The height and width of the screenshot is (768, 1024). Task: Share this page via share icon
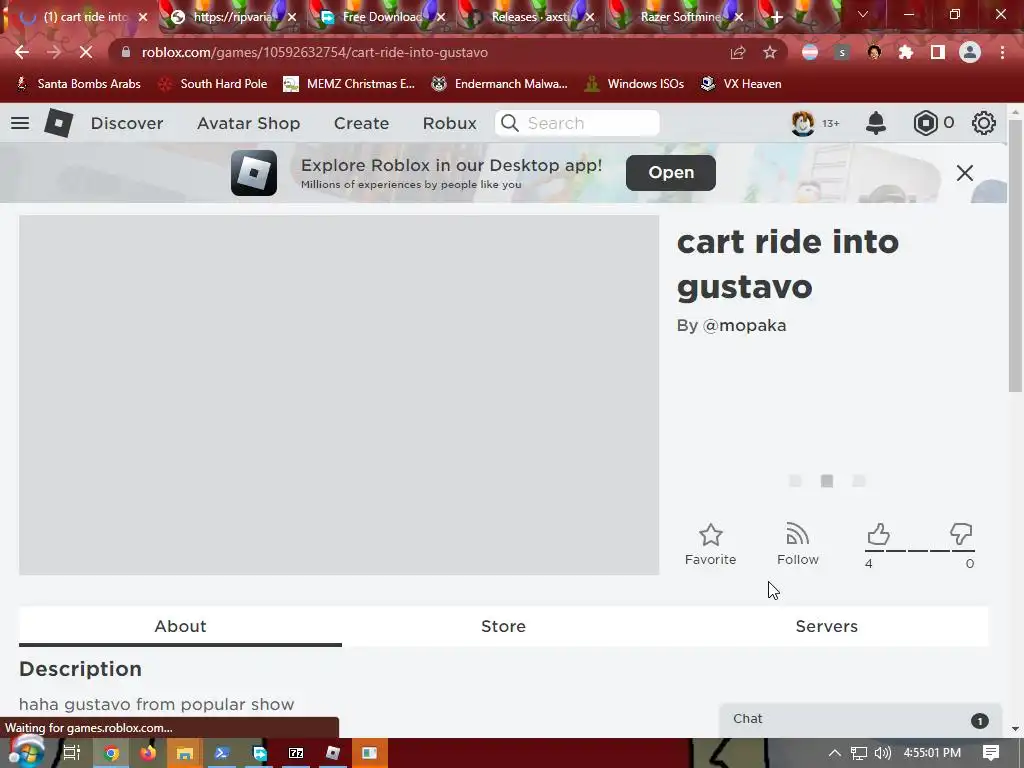[x=738, y=52]
